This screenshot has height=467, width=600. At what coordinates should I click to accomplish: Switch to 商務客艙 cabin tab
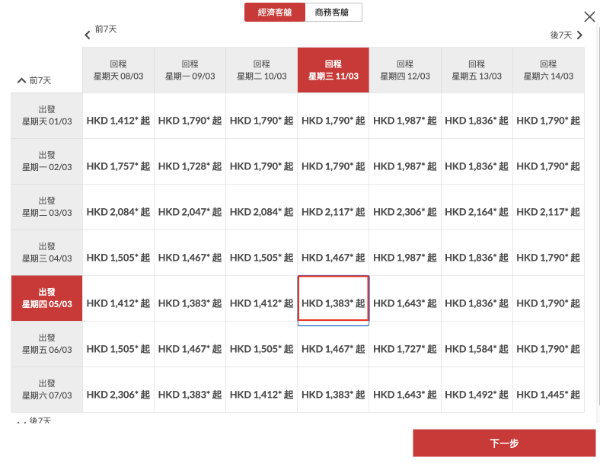pyautogui.click(x=333, y=13)
